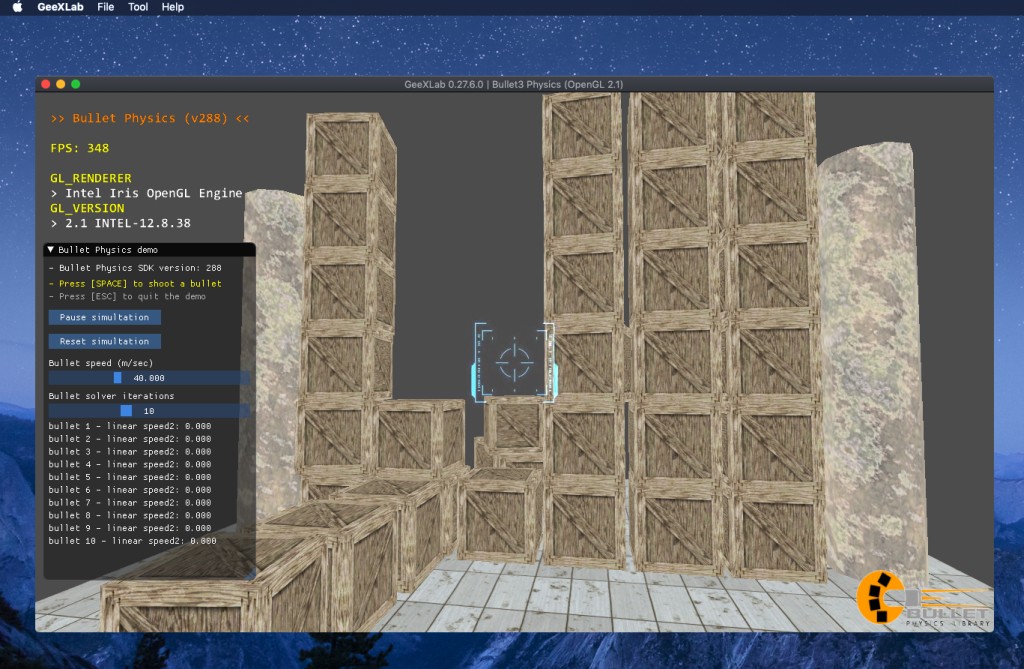Click the 'bullet 1 - linear speed2' row

(130, 426)
